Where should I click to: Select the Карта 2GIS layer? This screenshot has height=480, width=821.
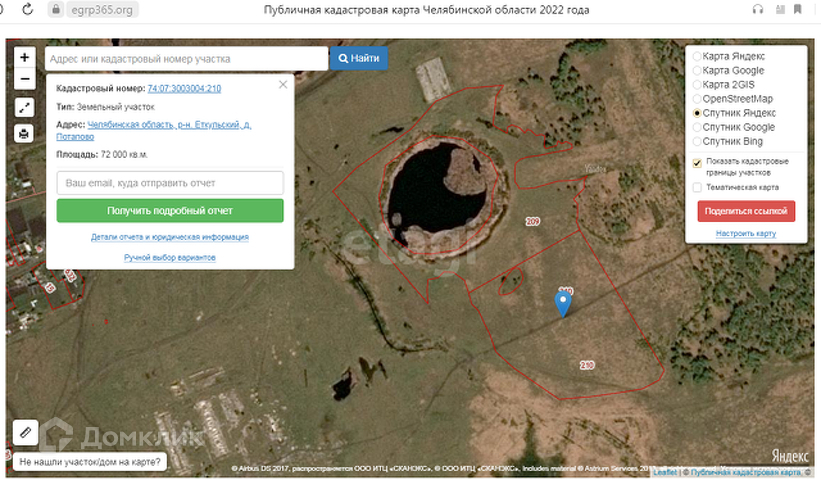click(697, 85)
